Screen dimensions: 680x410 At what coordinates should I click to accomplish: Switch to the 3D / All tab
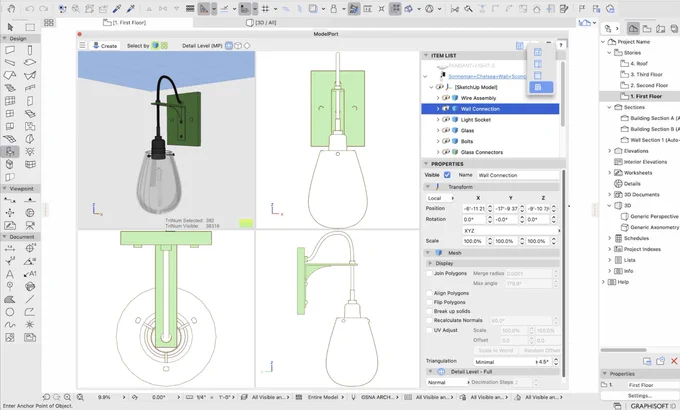(x=261, y=23)
